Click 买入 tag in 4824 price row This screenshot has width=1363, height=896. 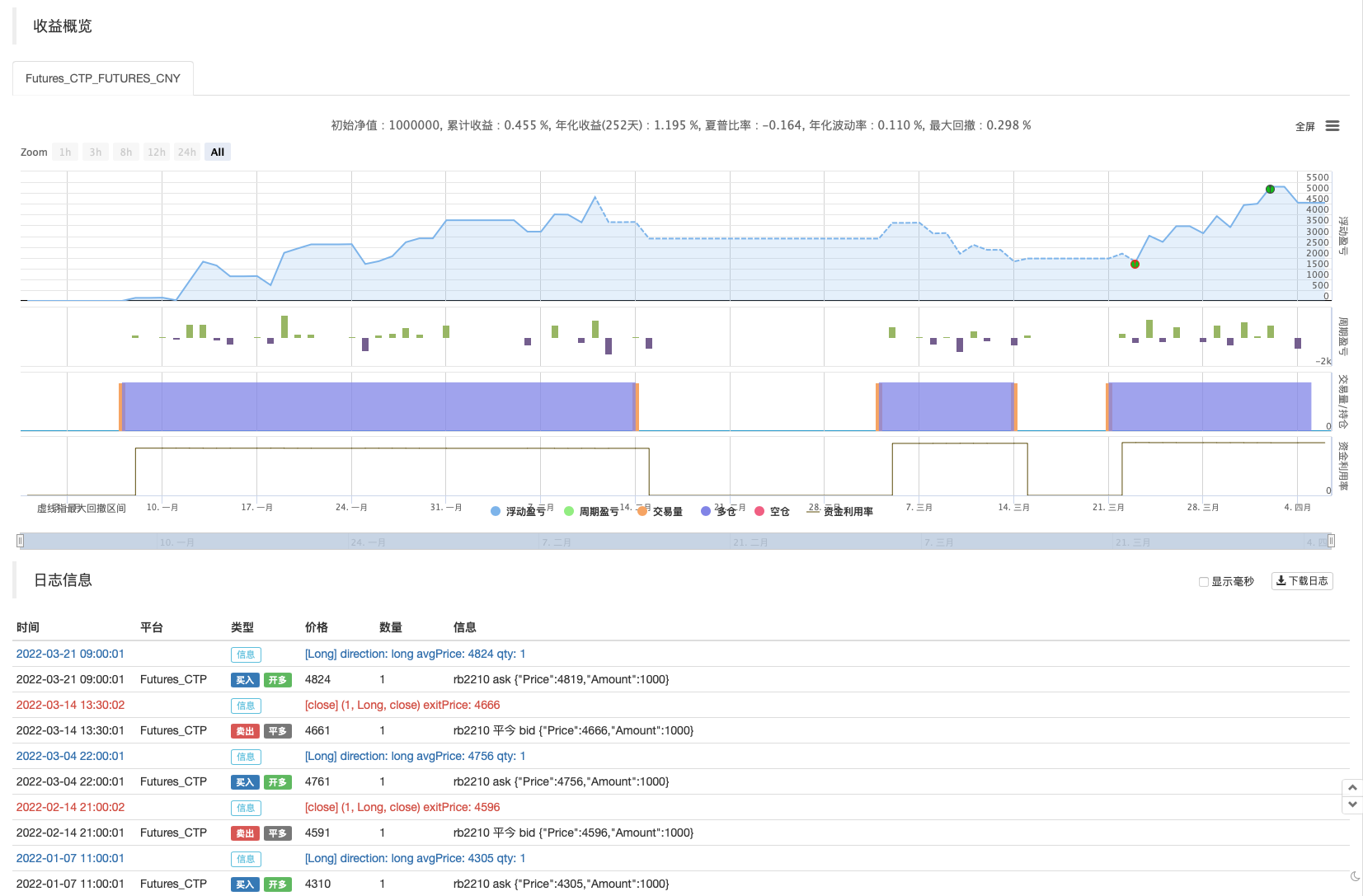click(x=245, y=680)
